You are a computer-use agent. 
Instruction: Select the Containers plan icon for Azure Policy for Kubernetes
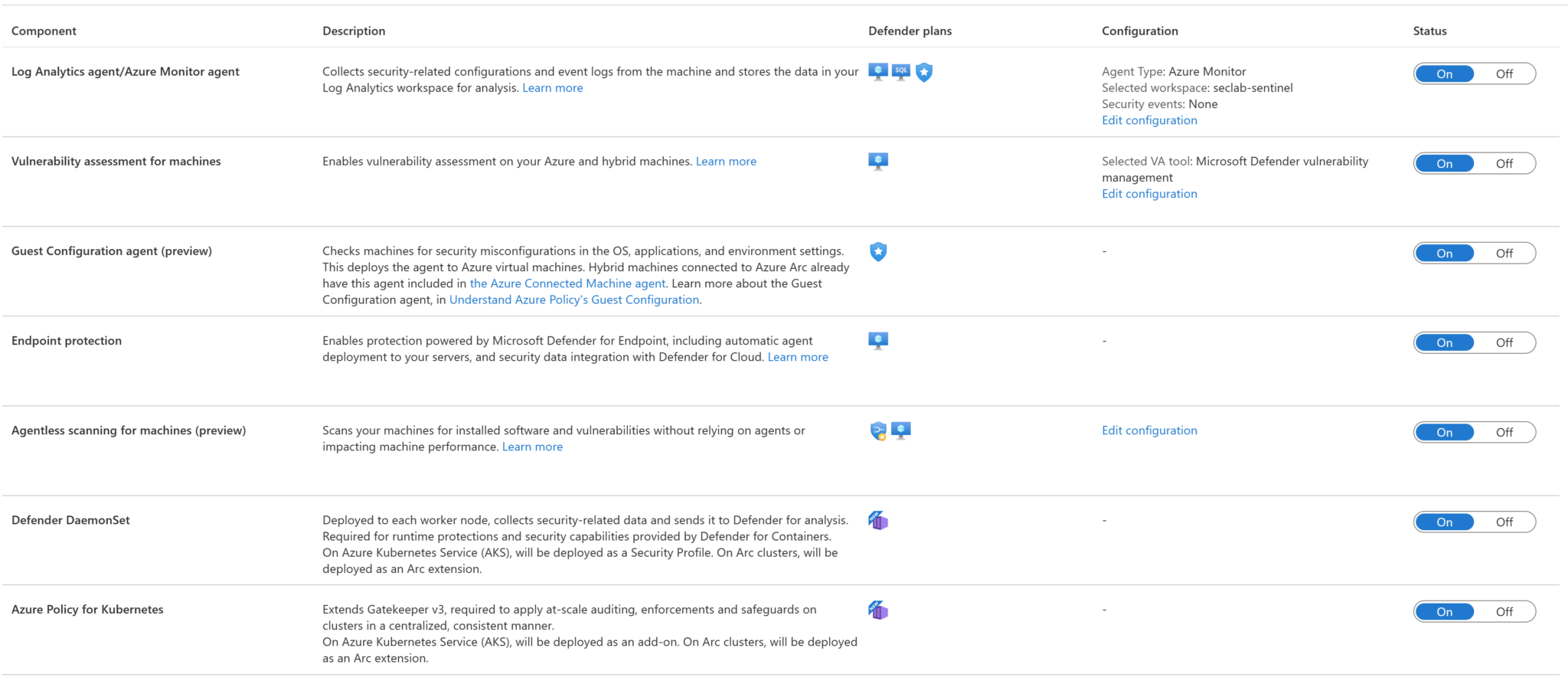click(879, 610)
